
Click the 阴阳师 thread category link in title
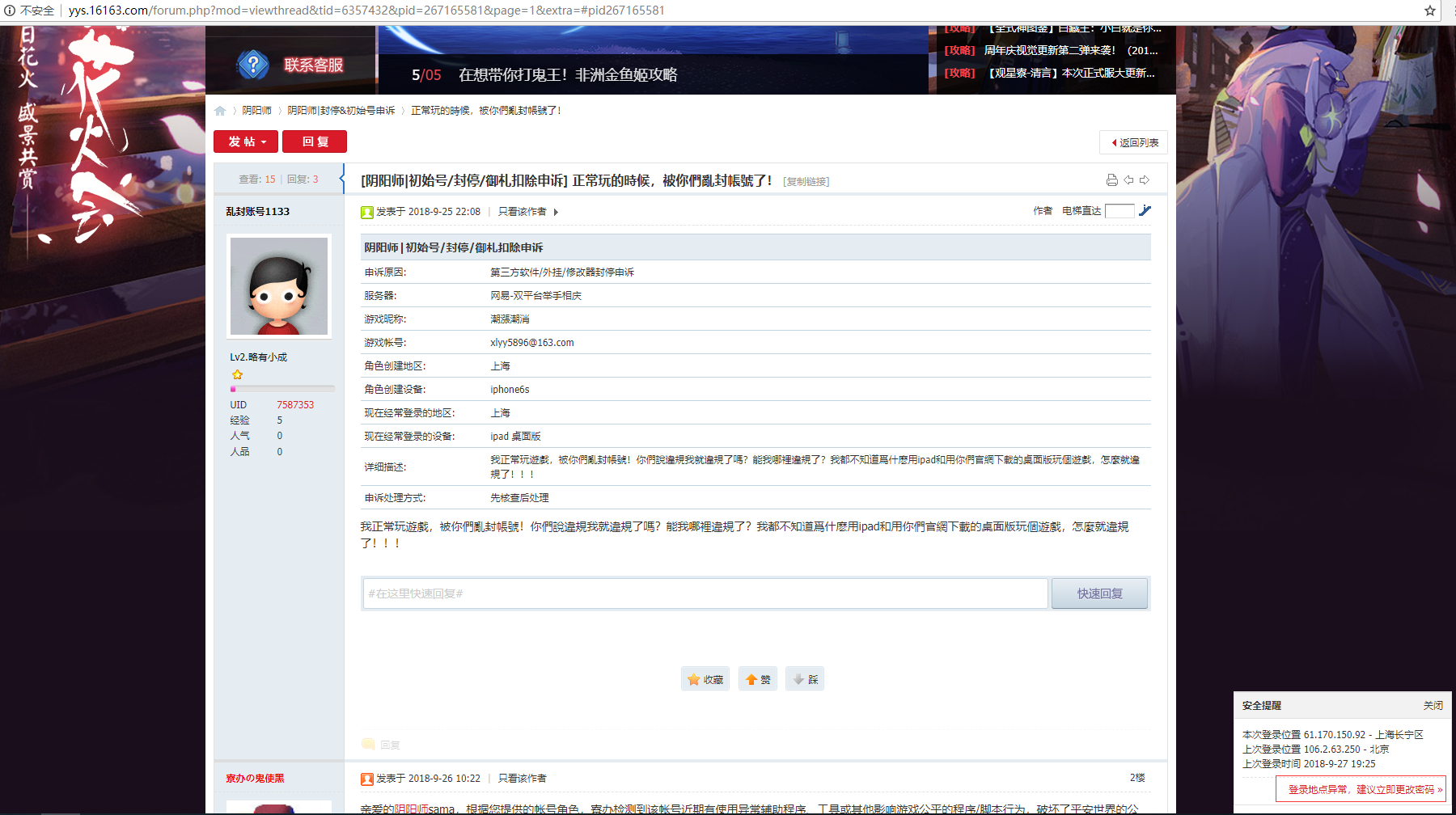pos(465,180)
